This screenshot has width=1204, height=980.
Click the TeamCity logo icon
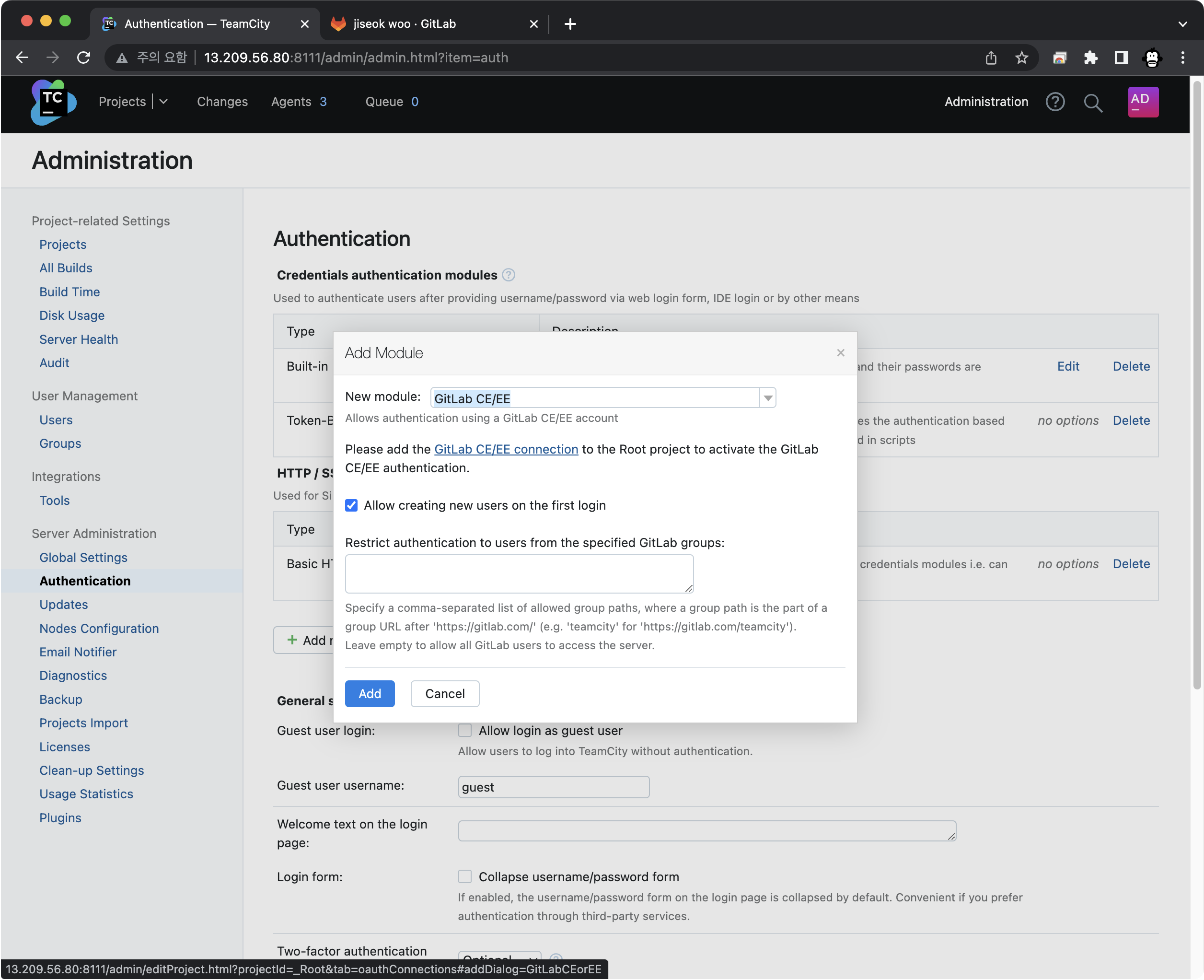click(54, 102)
